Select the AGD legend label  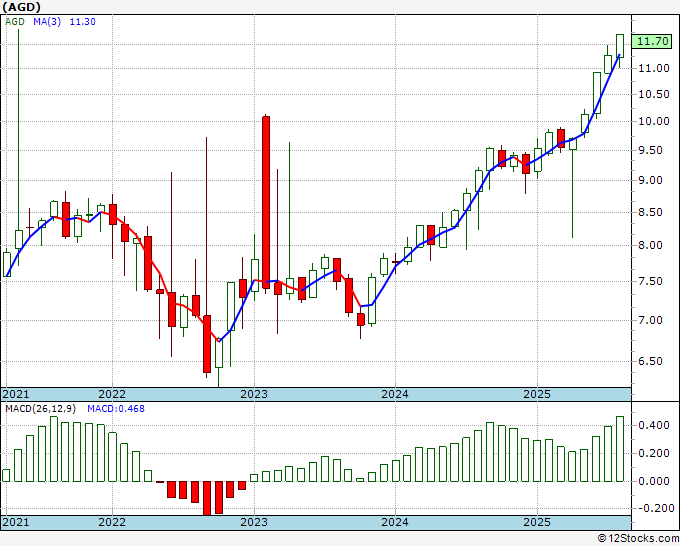(15, 22)
